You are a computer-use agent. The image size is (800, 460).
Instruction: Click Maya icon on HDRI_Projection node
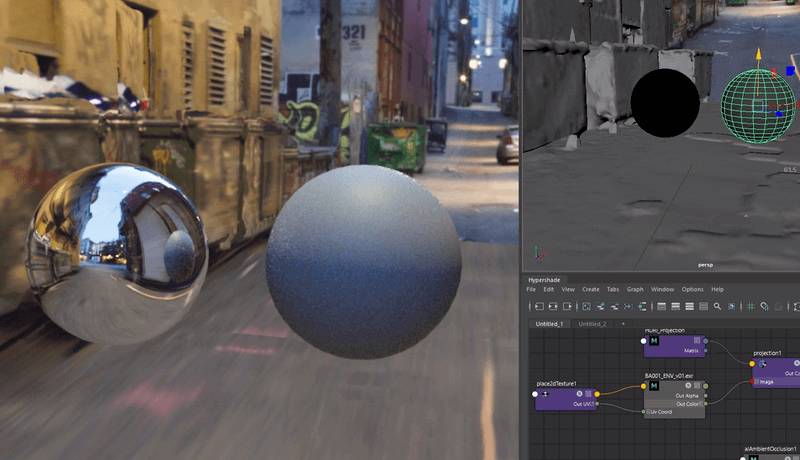coord(654,341)
